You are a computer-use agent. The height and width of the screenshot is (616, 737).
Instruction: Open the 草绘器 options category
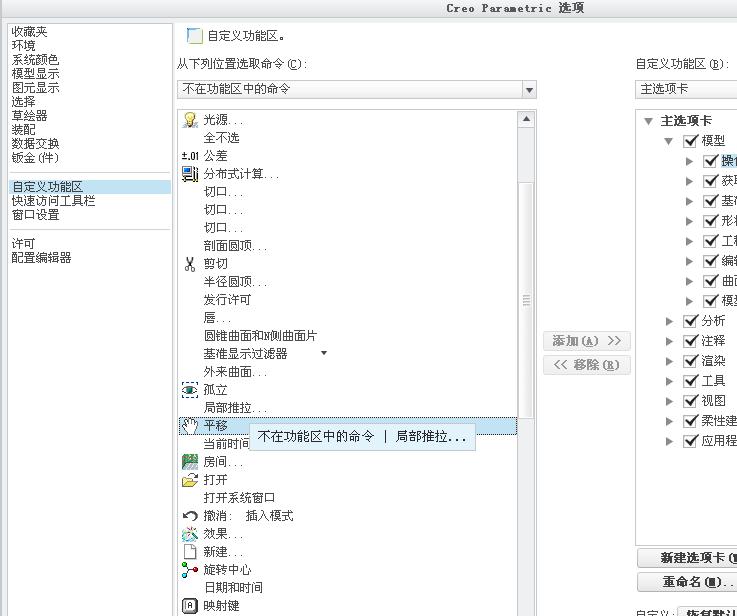click(30, 116)
